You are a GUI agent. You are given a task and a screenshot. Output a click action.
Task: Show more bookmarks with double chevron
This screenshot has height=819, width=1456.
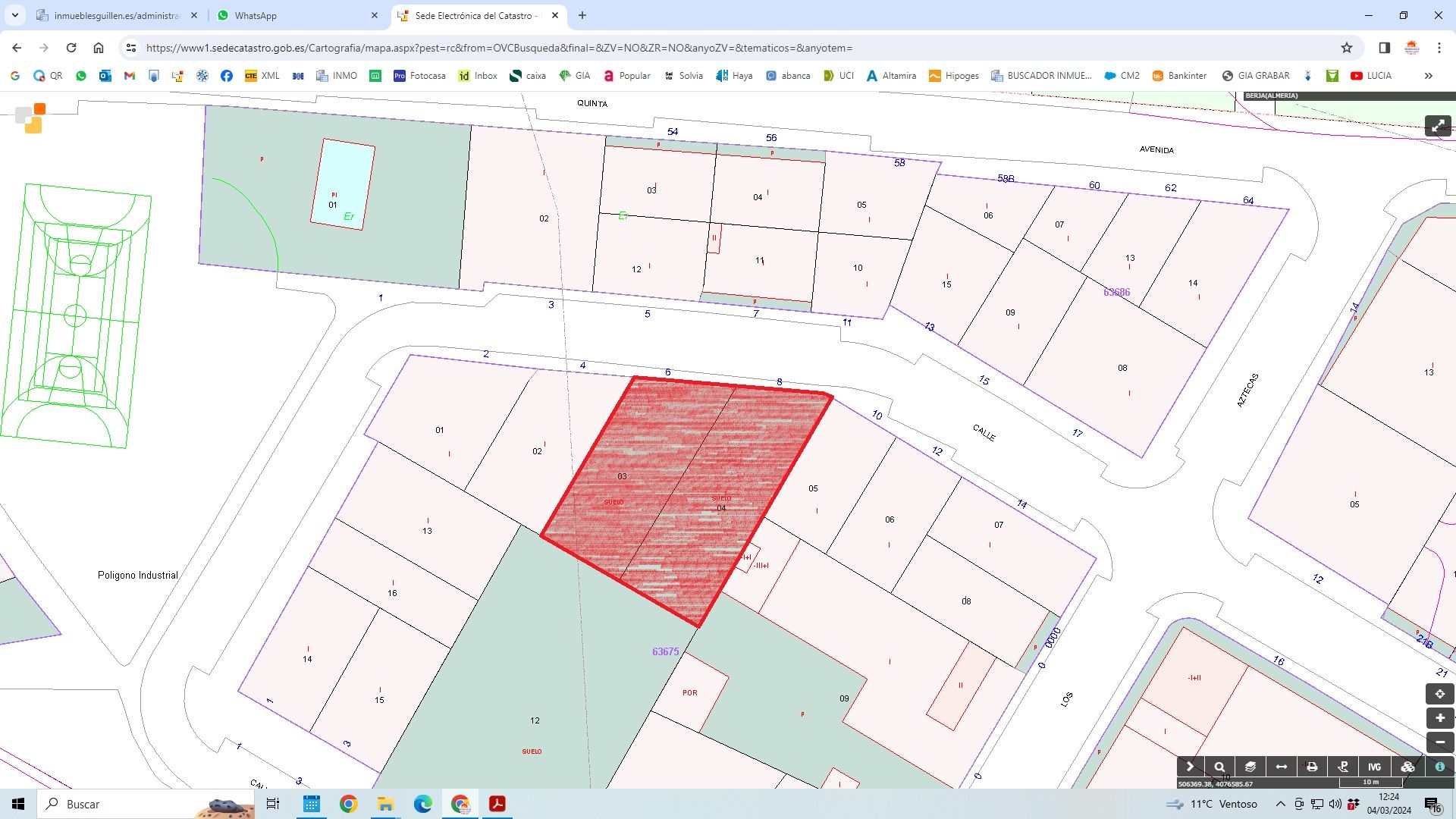click(1429, 76)
